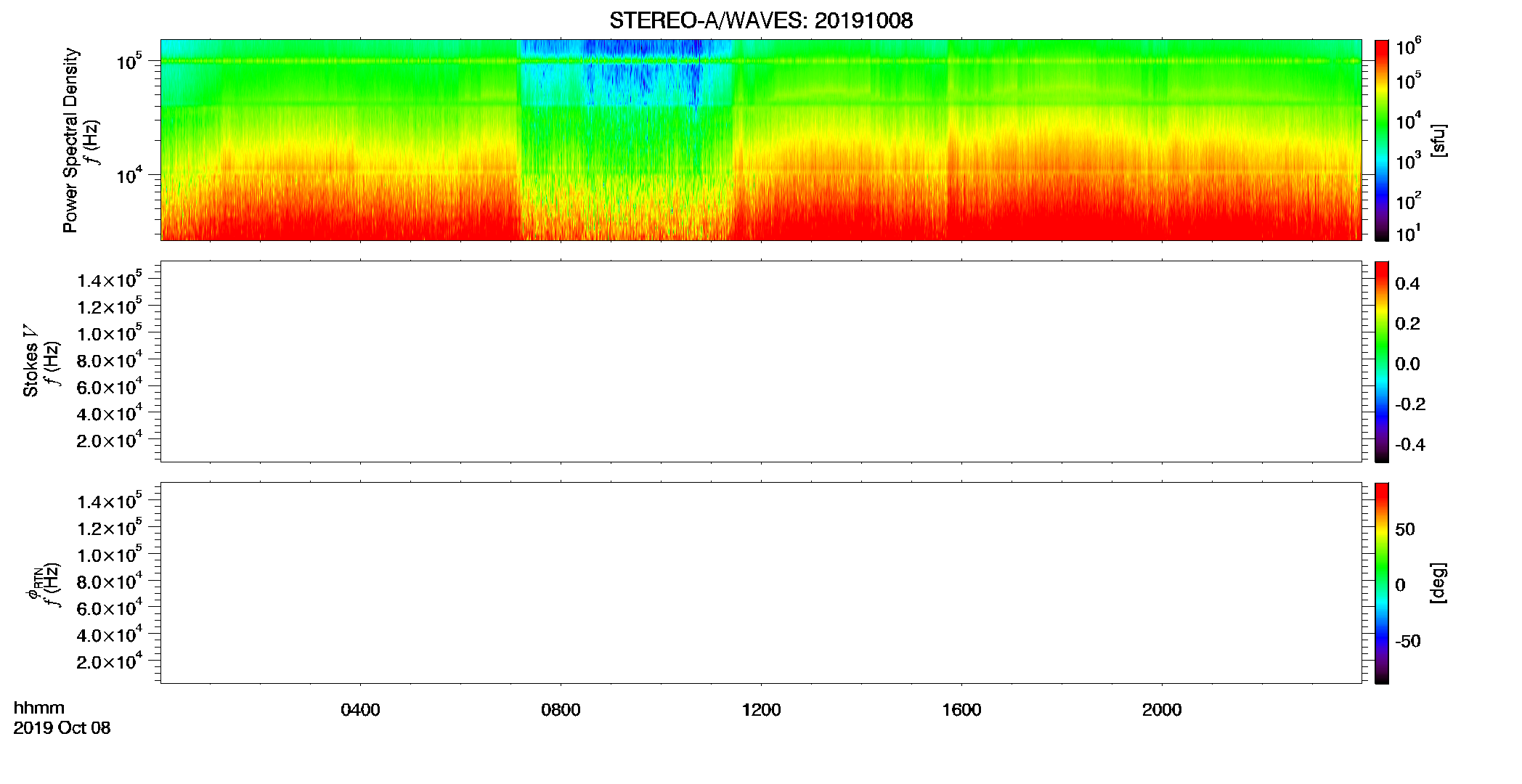Click the plot title "STEREO-A/WAVES: 20191008"
1522x784 pixels.
point(761,20)
